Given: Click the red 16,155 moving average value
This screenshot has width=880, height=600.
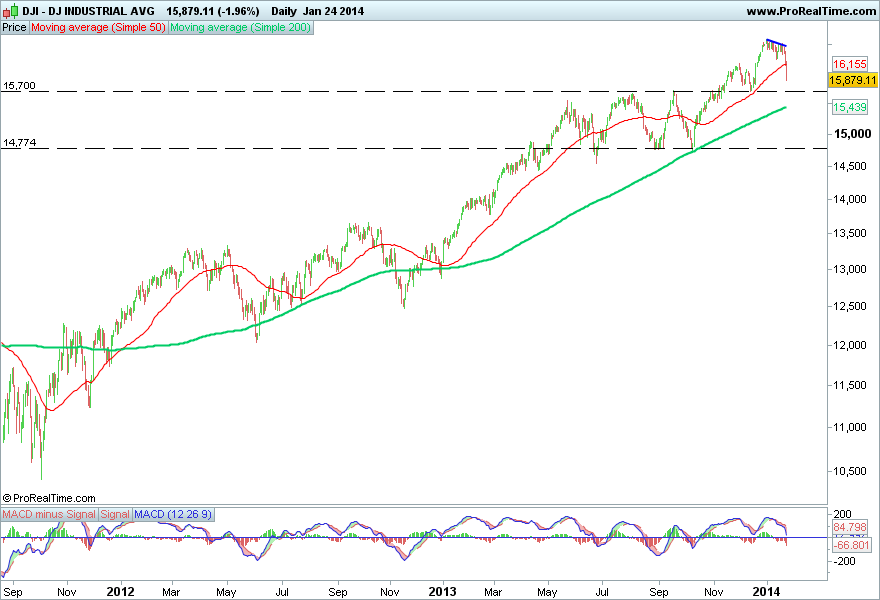Looking at the screenshot, I should pyautogui.click(x=849, y=64).
